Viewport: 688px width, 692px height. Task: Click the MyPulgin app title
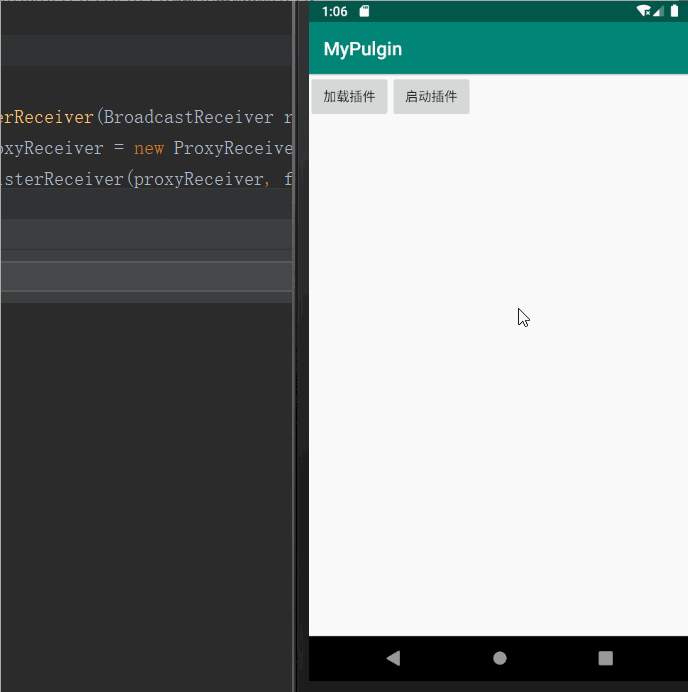363,49
